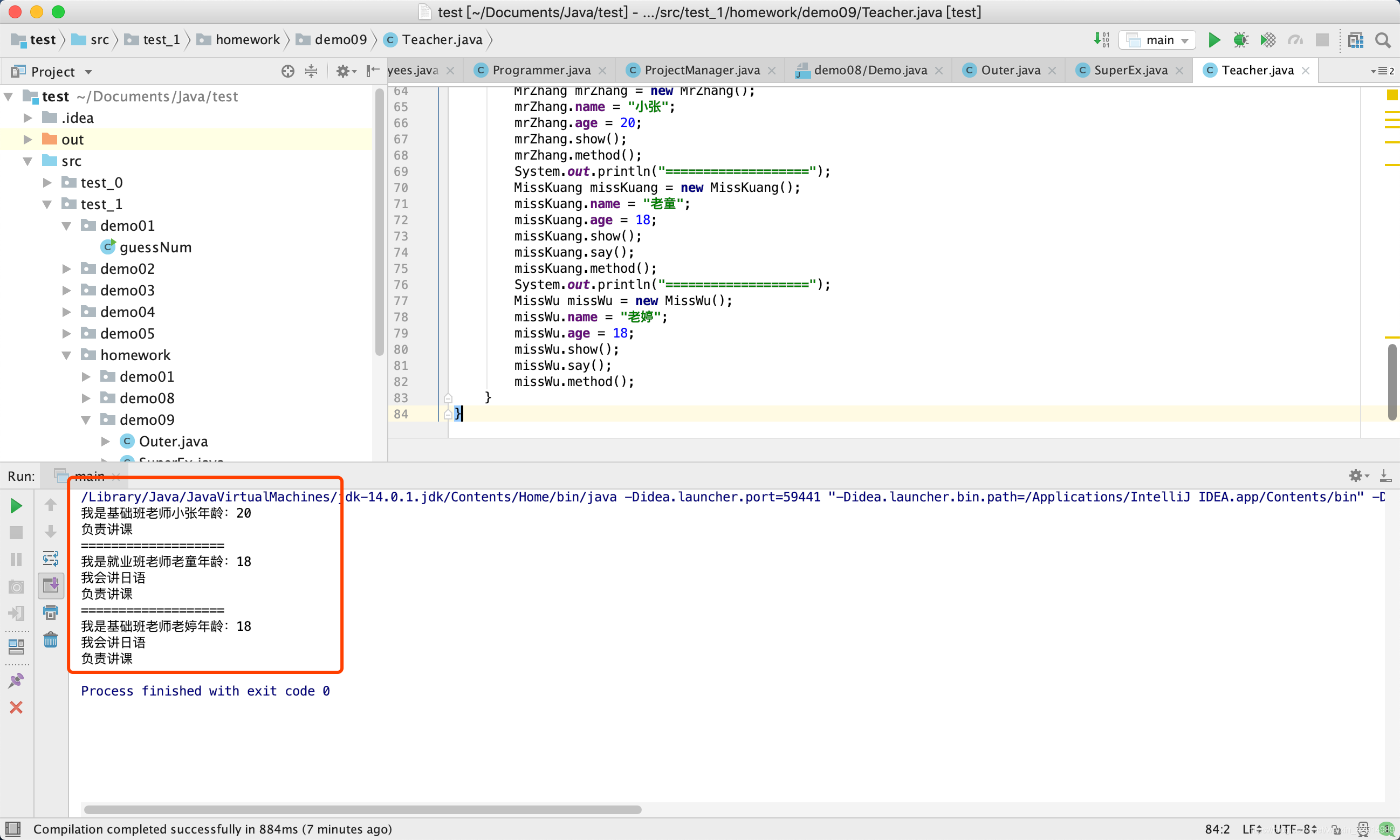Switch to demo08/Demo.java tab
The height and width of the screenshot is (840, 1400).
(869, 70)
